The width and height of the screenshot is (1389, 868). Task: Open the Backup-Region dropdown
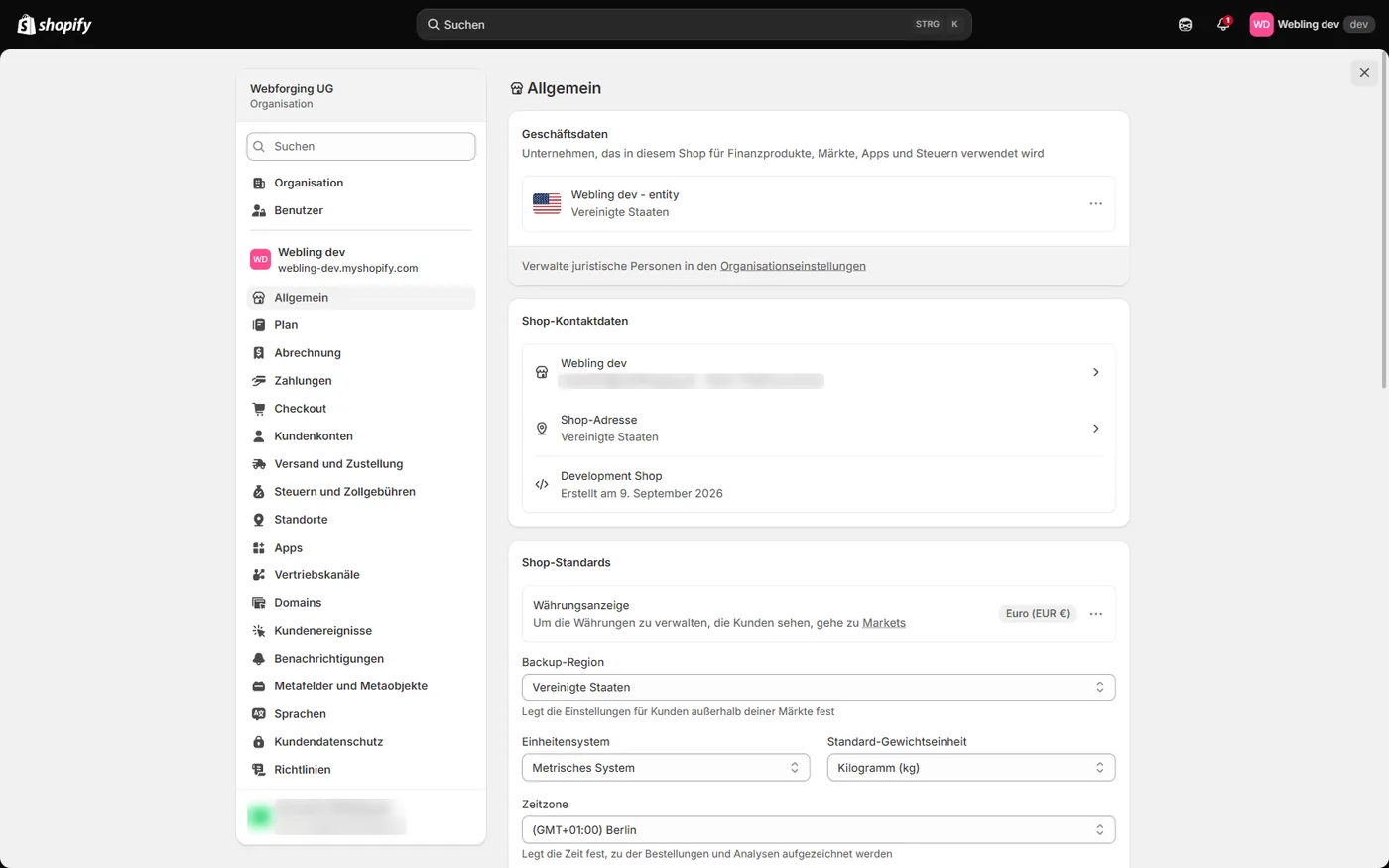[819, 687]
